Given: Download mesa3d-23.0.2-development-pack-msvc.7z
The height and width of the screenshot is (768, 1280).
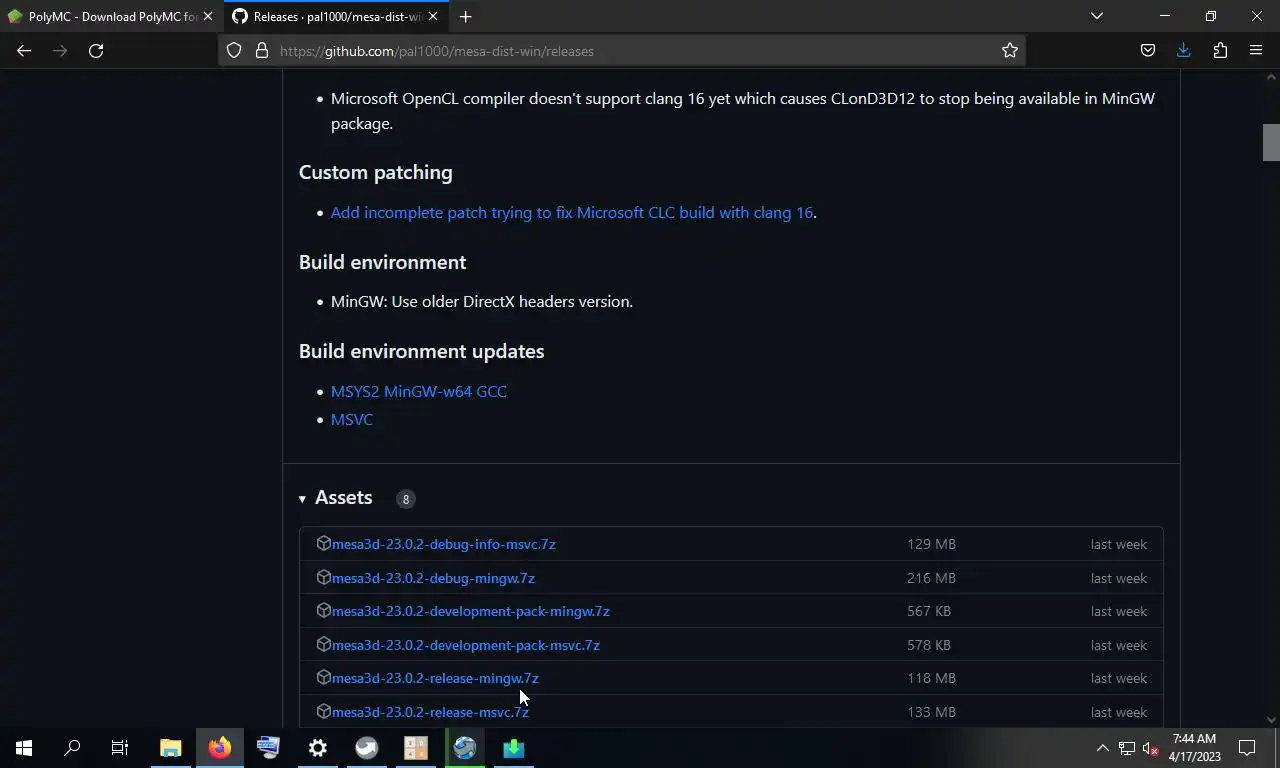Looking at the screenshot, I should tap(466, 645).
